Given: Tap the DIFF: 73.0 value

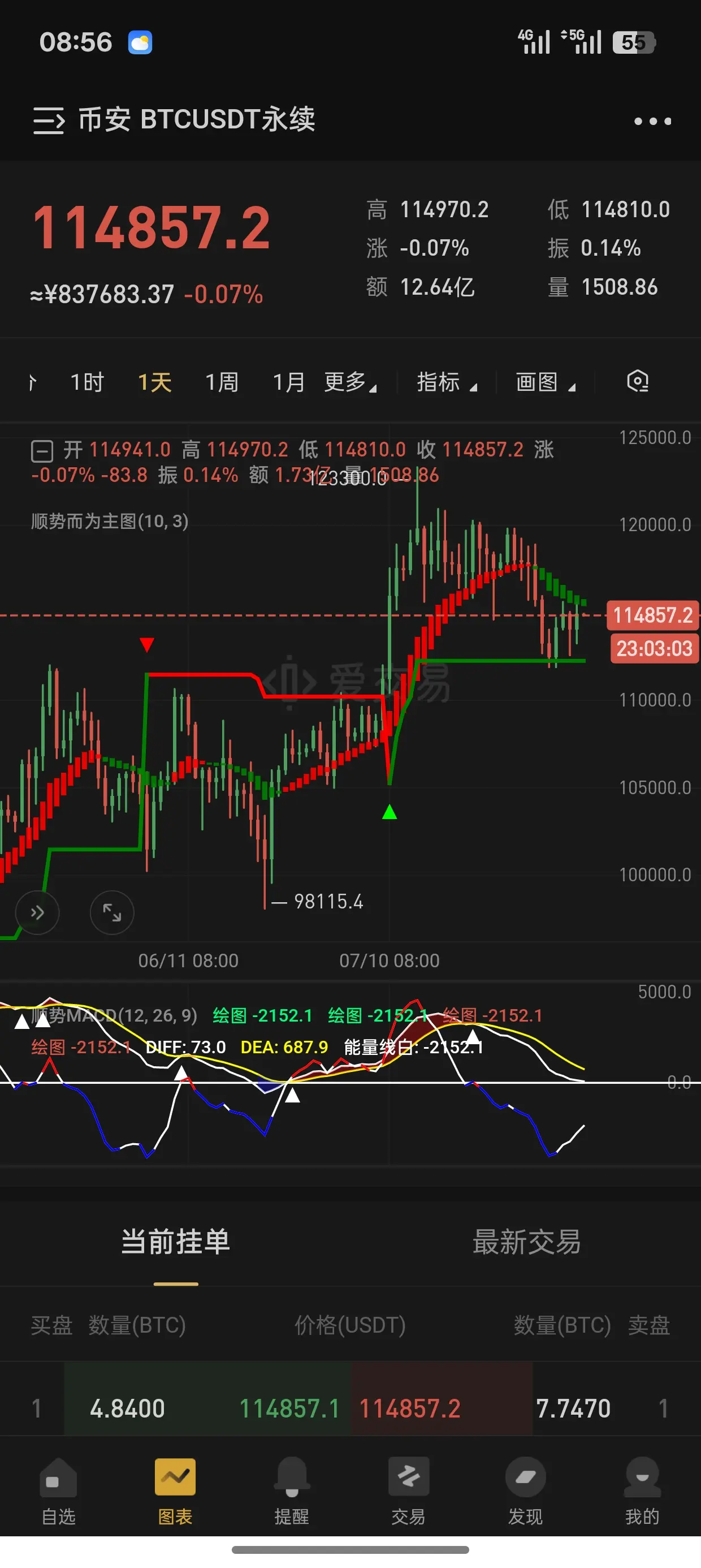Looking at the screenshot, I should (185, 1047).
